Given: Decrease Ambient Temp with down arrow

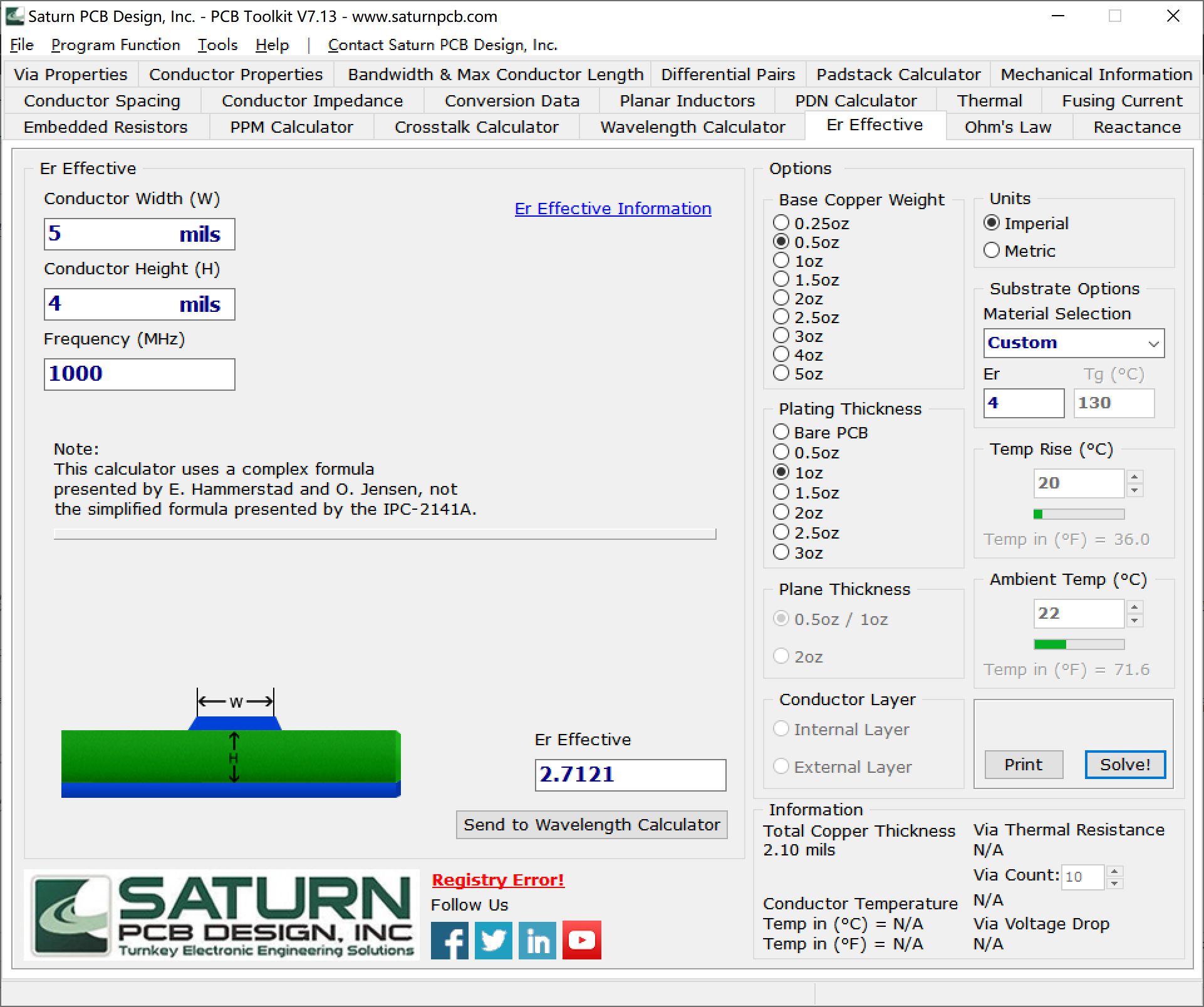Looking at the screenshot, I should [1134, 621].
